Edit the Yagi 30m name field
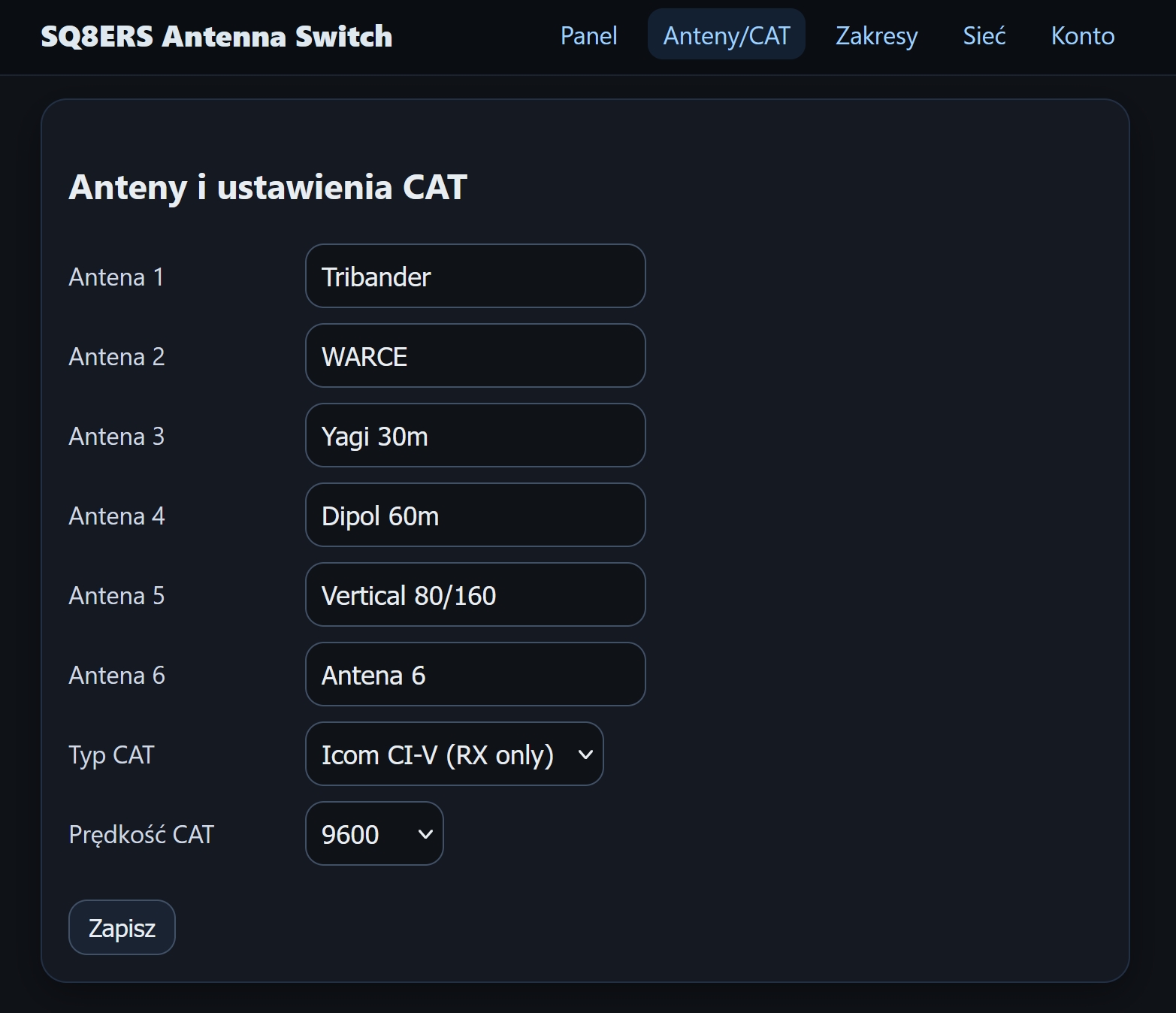This screenshot has height=1013, width=1176. pyautogui.click(x=475, y=436)
